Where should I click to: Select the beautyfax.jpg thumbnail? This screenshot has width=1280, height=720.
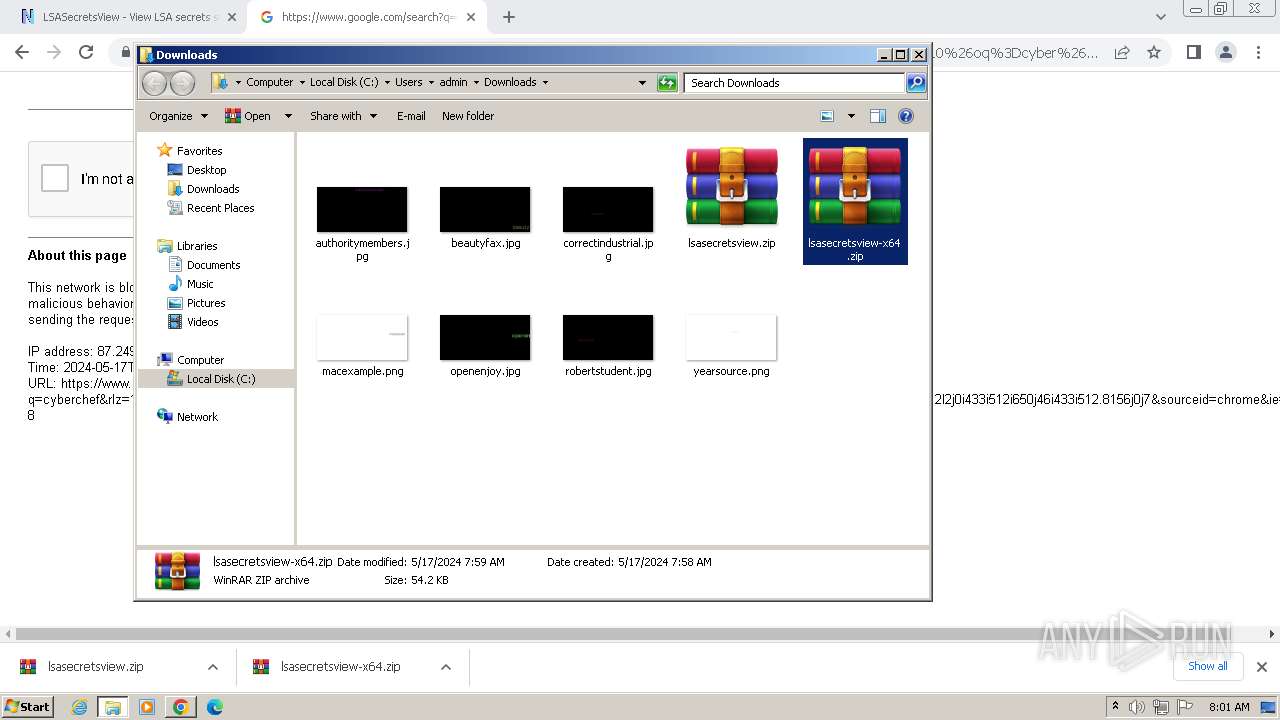pos(485,209)
